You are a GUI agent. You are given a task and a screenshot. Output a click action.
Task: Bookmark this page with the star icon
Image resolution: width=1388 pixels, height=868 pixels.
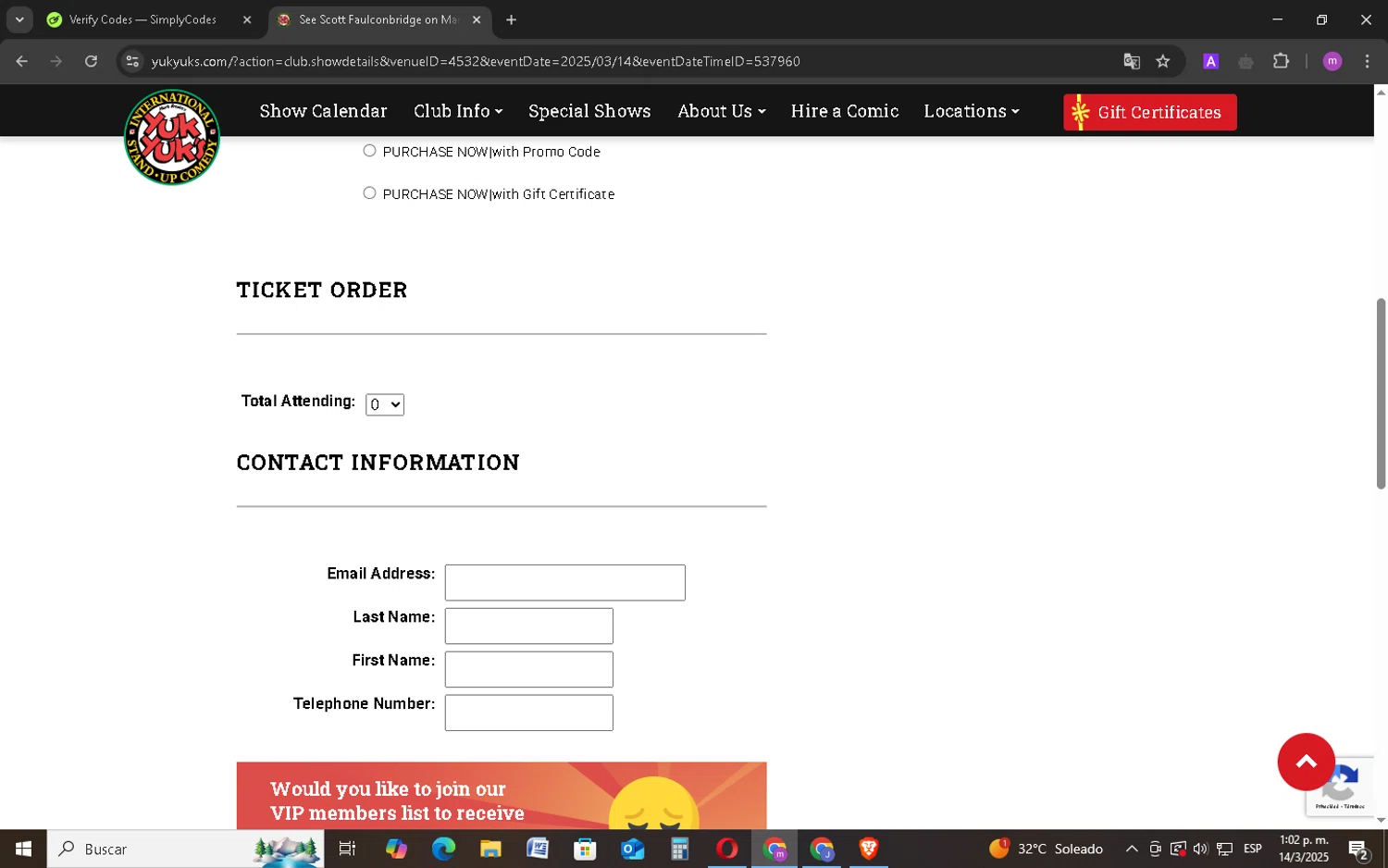(1163, 61)
